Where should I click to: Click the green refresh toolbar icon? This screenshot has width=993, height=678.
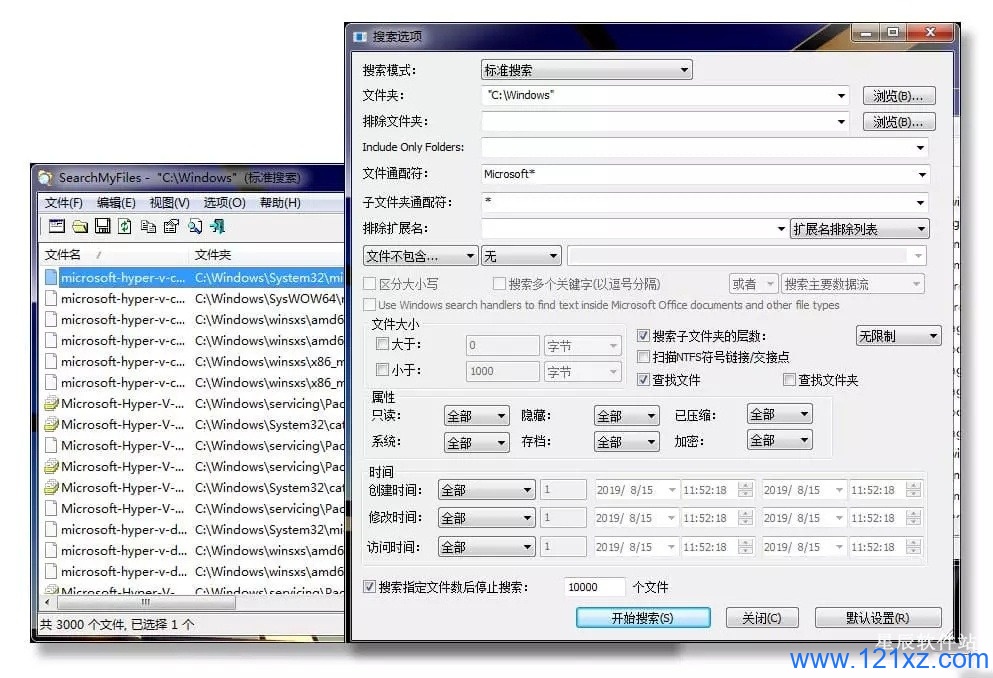(125, 226)
